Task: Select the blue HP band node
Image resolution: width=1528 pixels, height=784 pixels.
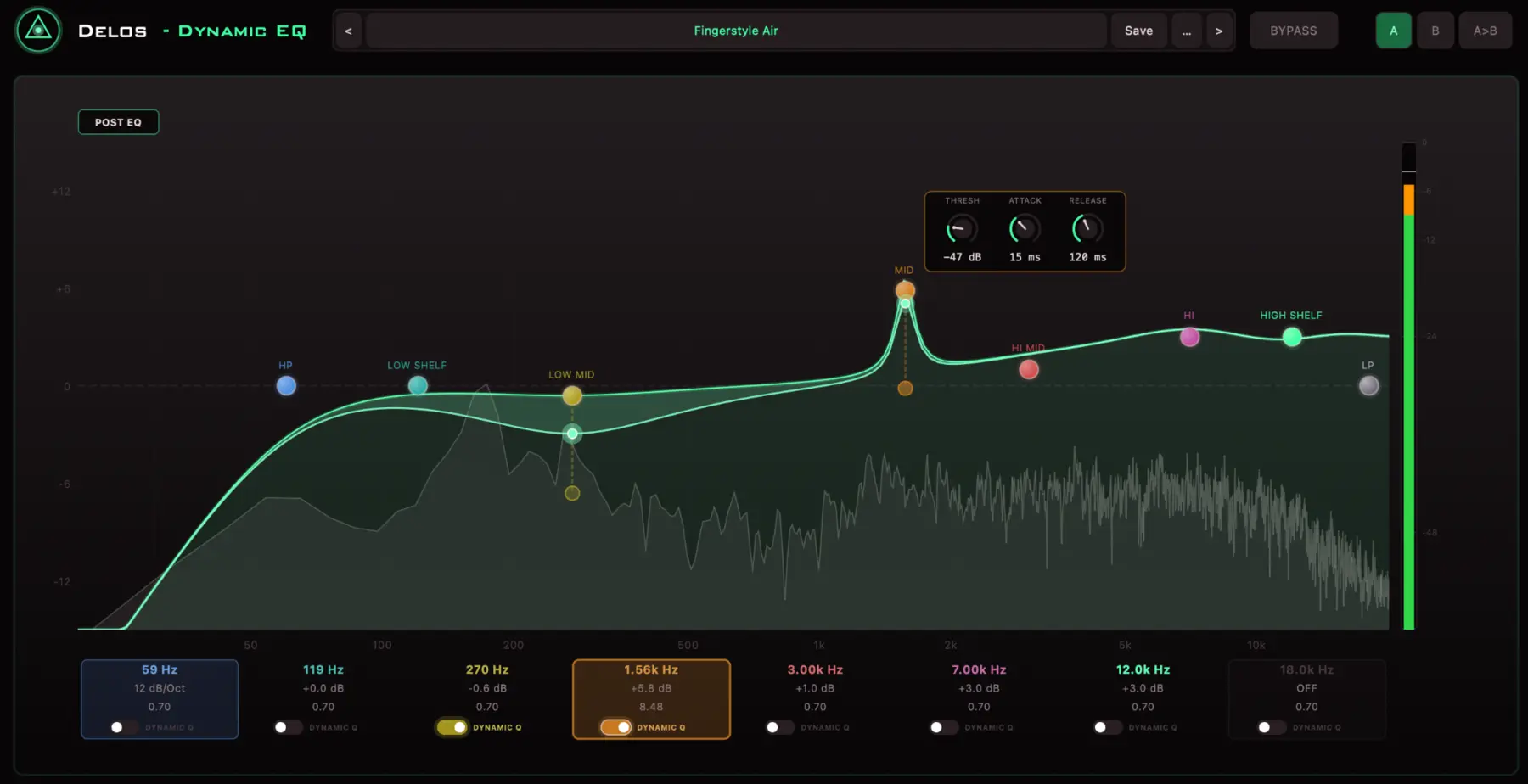Action: tap(286, 386)
